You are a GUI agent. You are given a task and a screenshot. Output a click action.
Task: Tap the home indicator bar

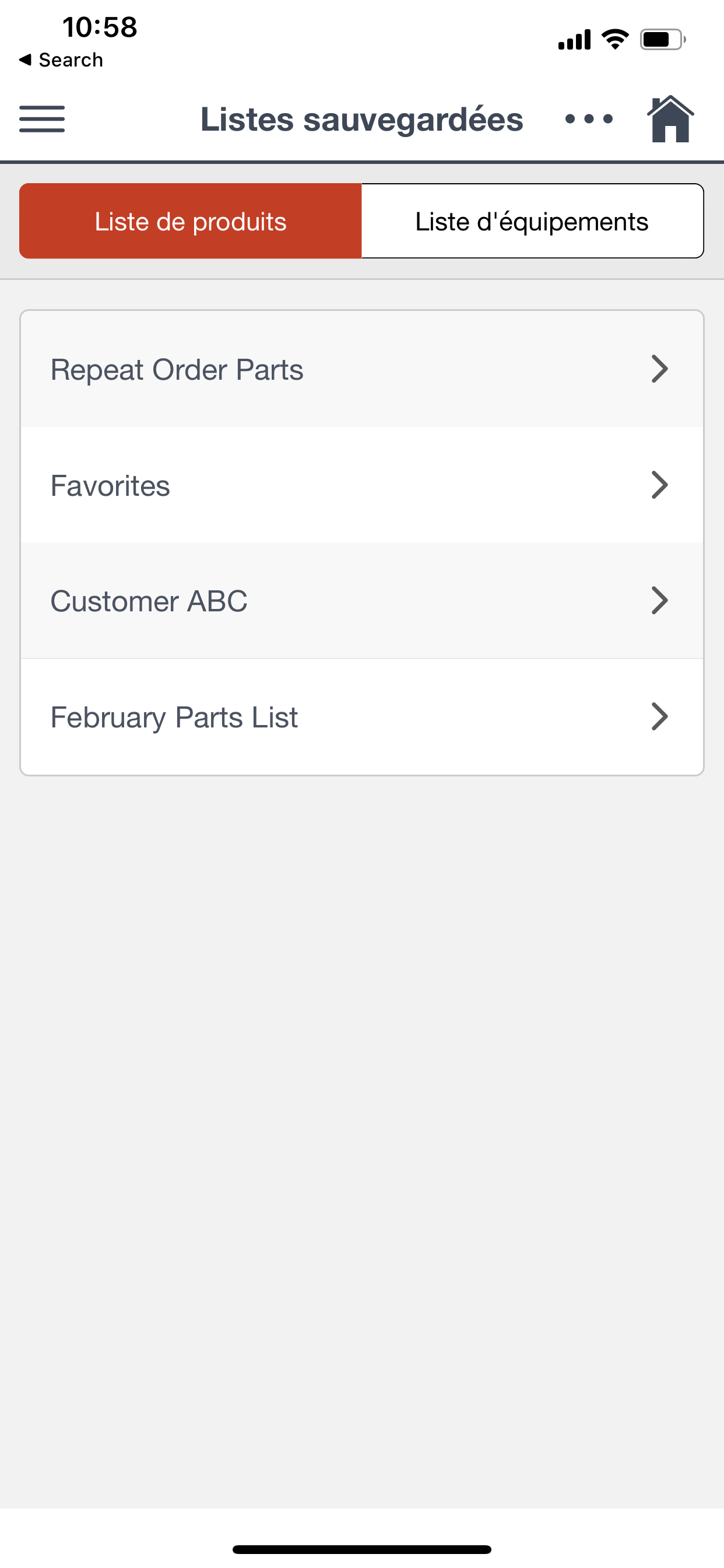click(x=362, y=1549)
